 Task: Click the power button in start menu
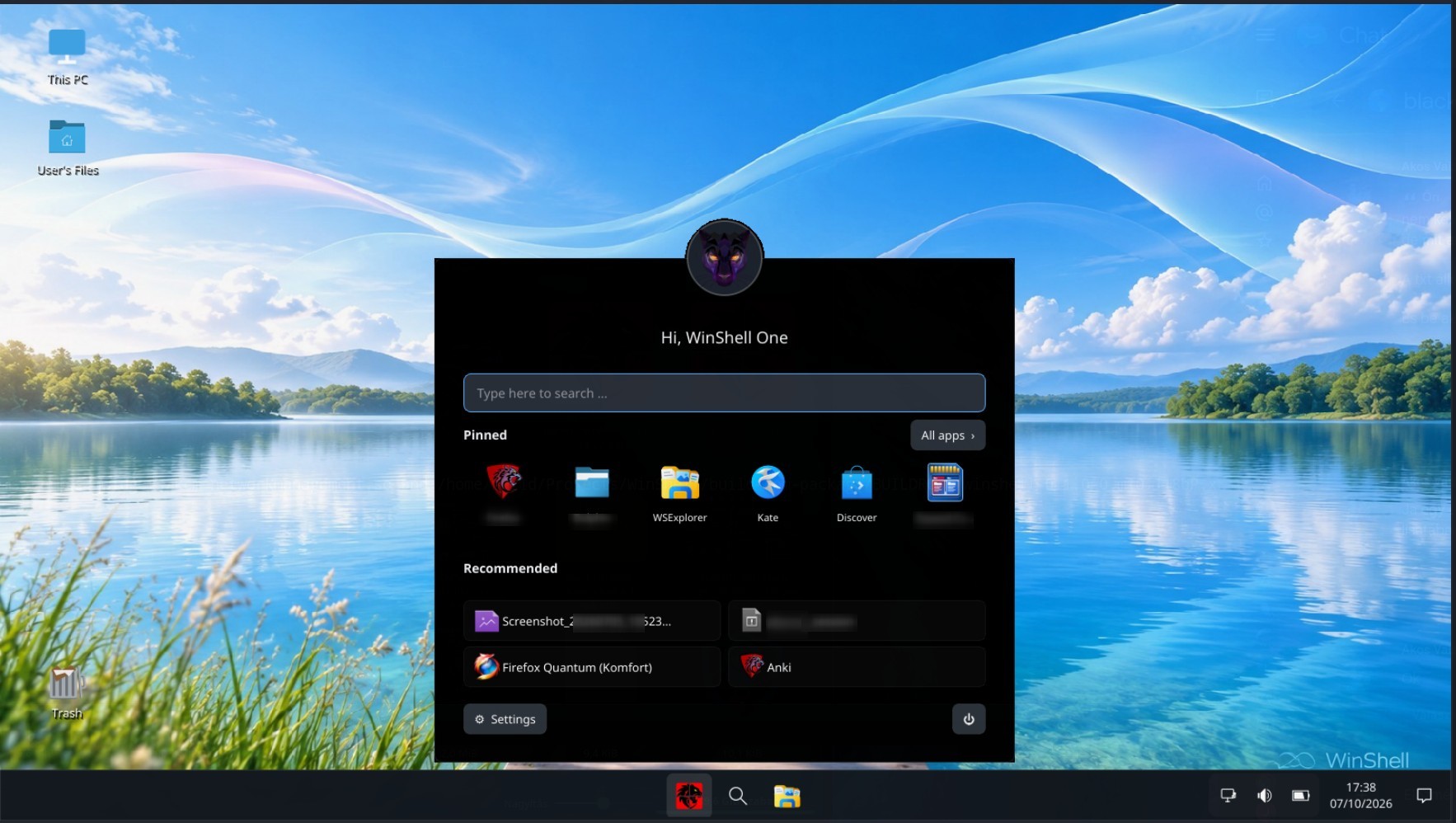969,719
